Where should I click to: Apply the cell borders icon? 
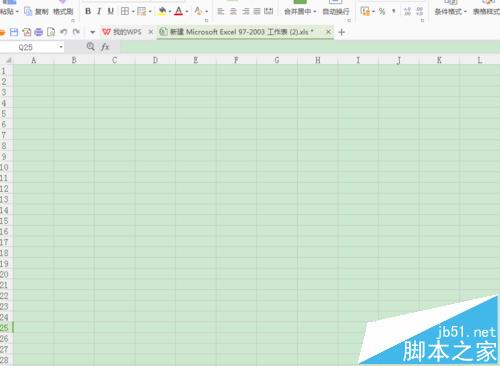tap(125, 11)
